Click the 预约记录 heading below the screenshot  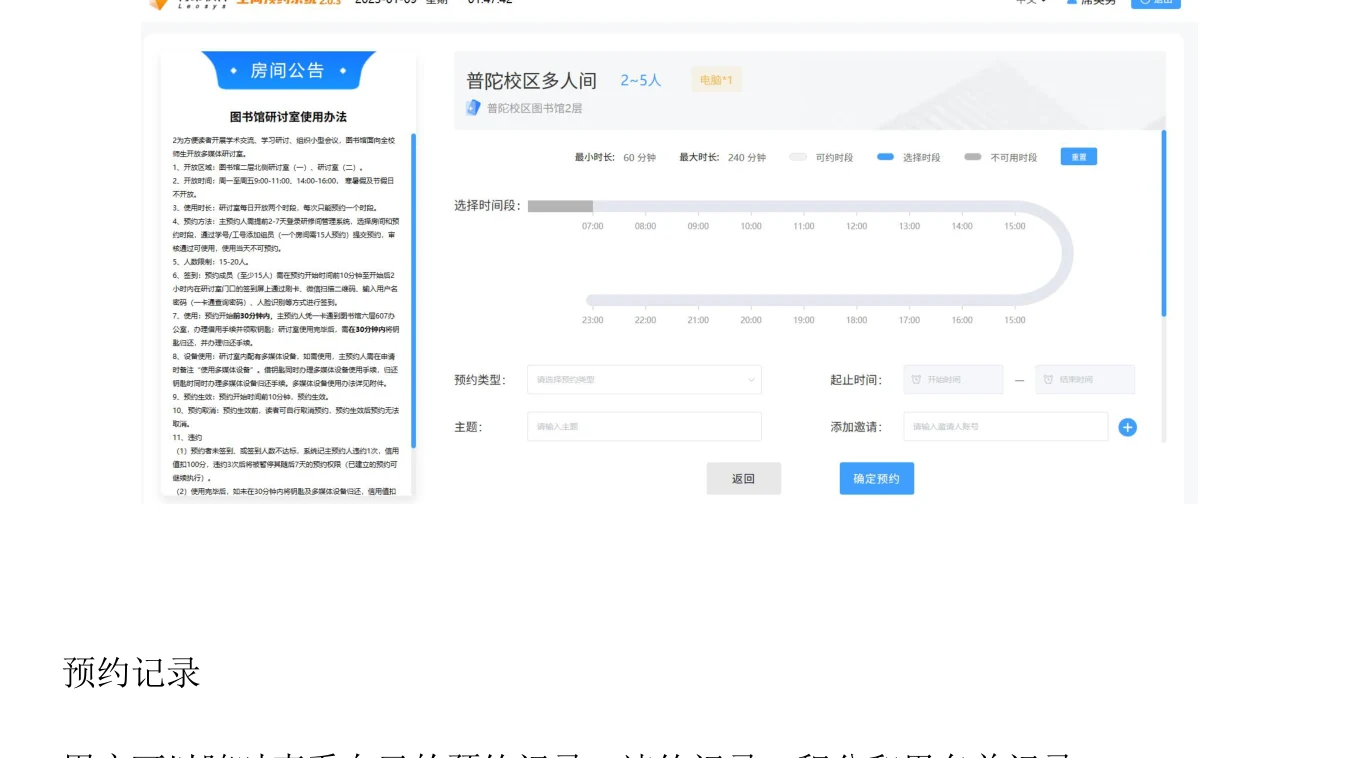click(132, 672)
